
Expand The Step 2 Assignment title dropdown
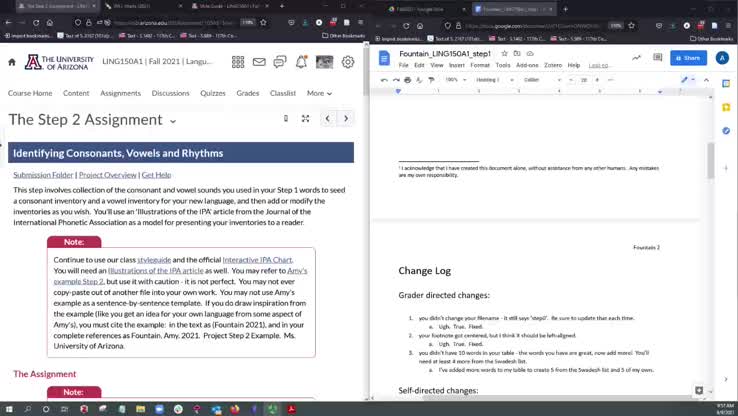pos(173,121)
